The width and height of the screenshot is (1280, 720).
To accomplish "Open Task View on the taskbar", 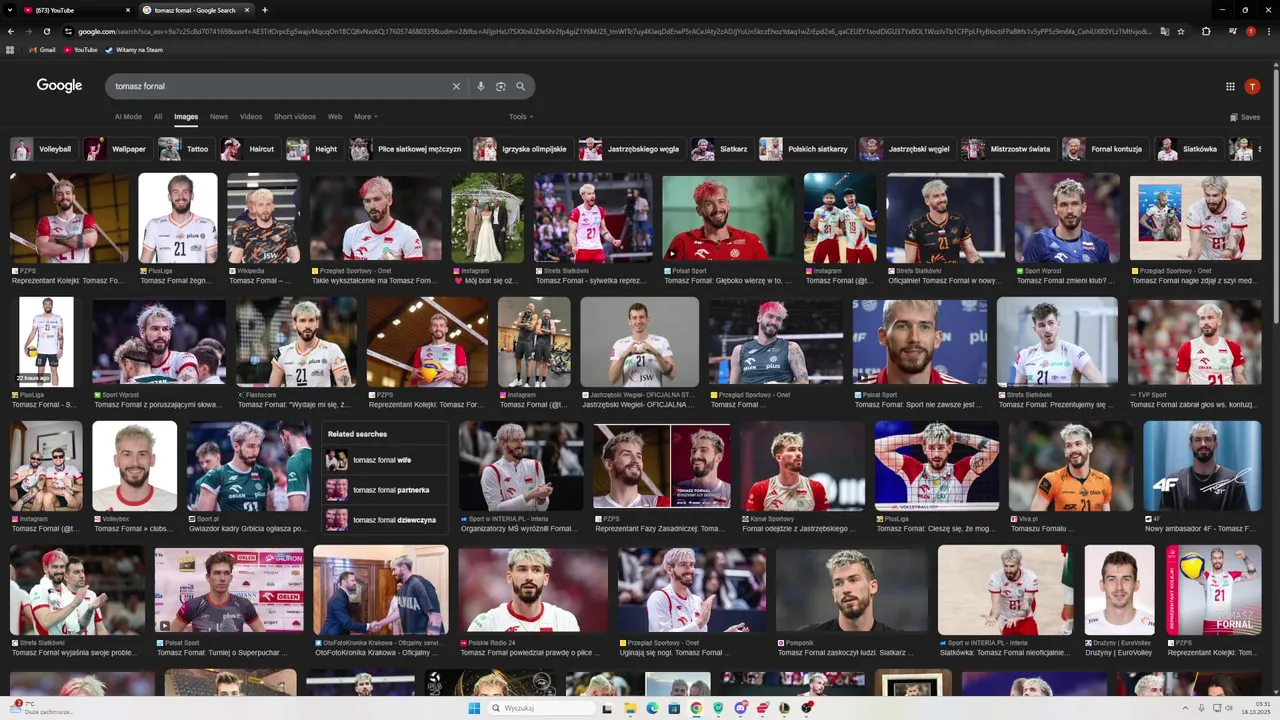I will pyautogui.click(x=607, y=708).
